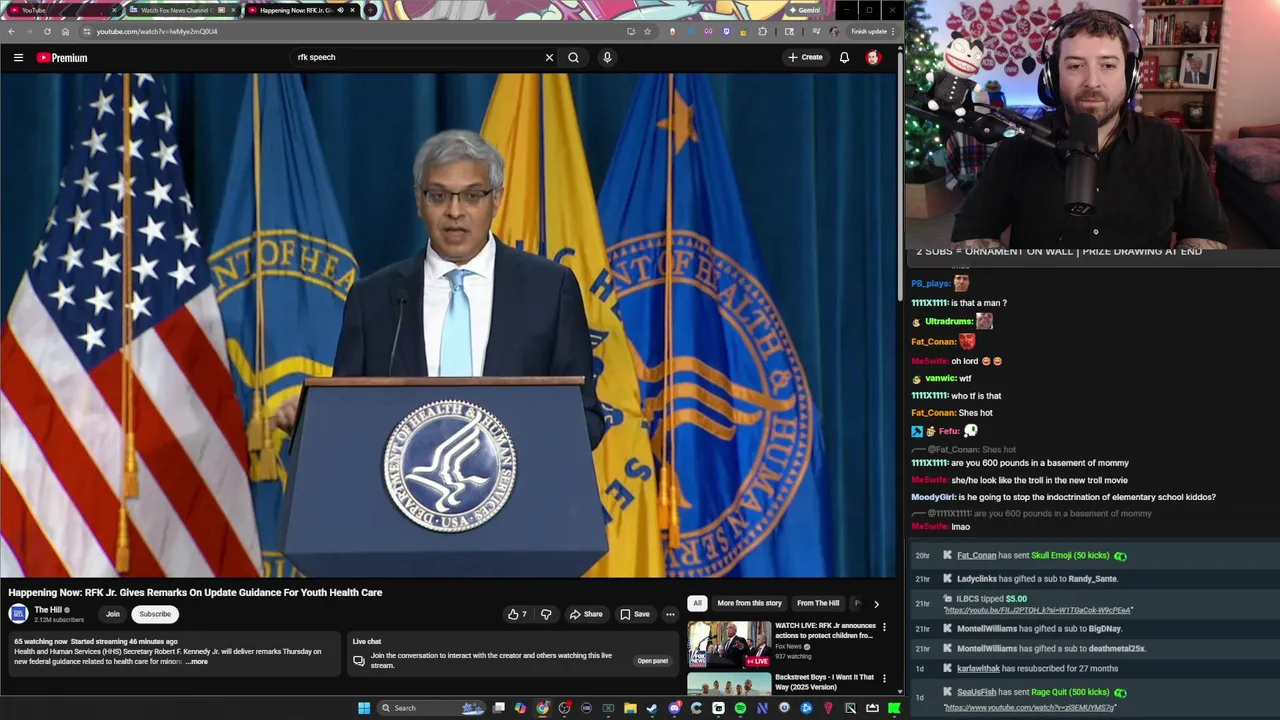Switch to the YouTube browser tab
The height and width of the screenshot is (720, 1280).
60,10
